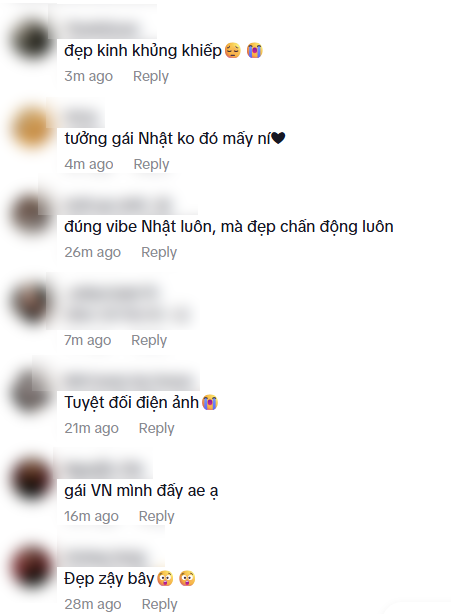This screenshot has width=451, height=614.
Task: Click the '26m ago' timestamp
Action: pyautogui.click(x=92, y=253)
